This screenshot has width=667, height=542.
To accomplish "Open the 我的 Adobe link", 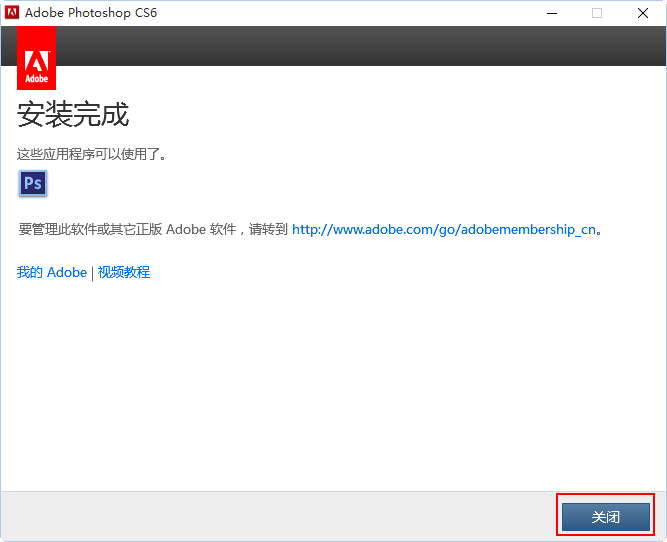I will tap(51, 272).
